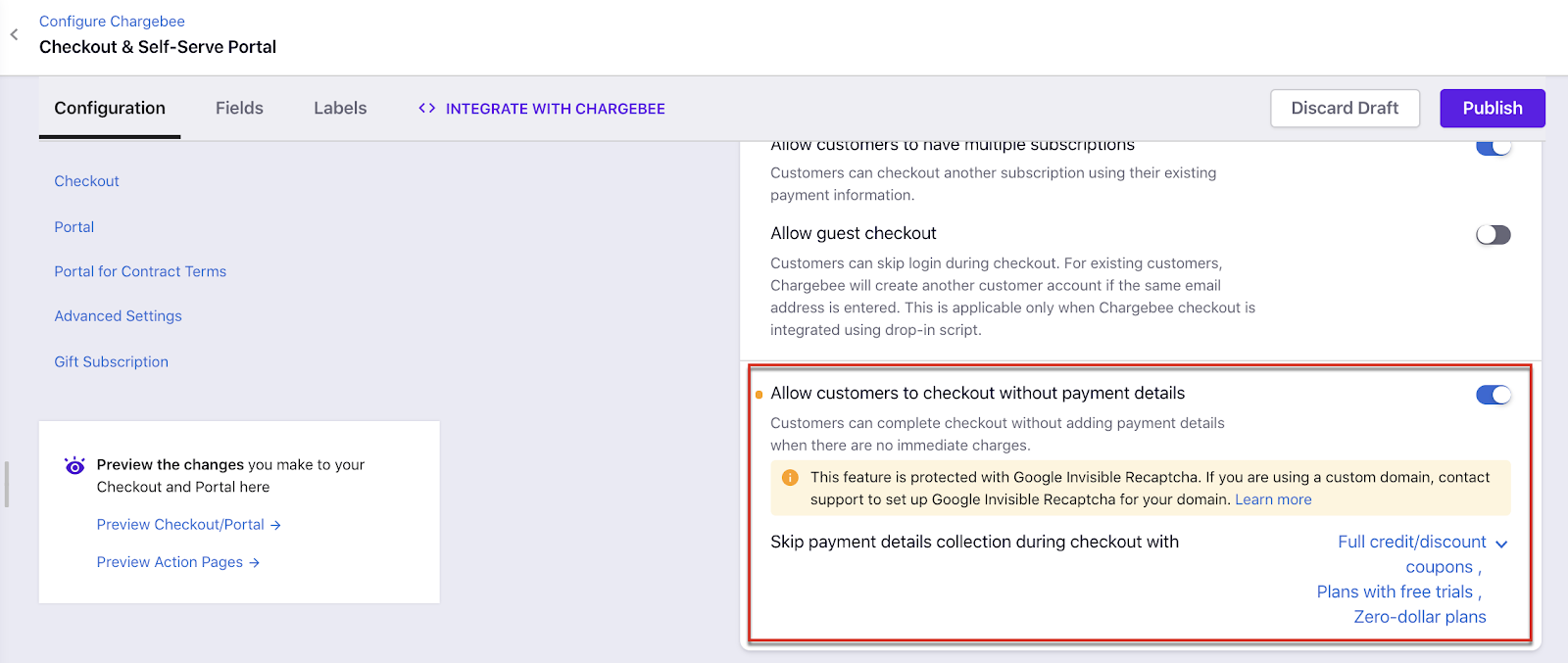Click the purple eye preview icon

pyautogui.click(x=74, y=465)
